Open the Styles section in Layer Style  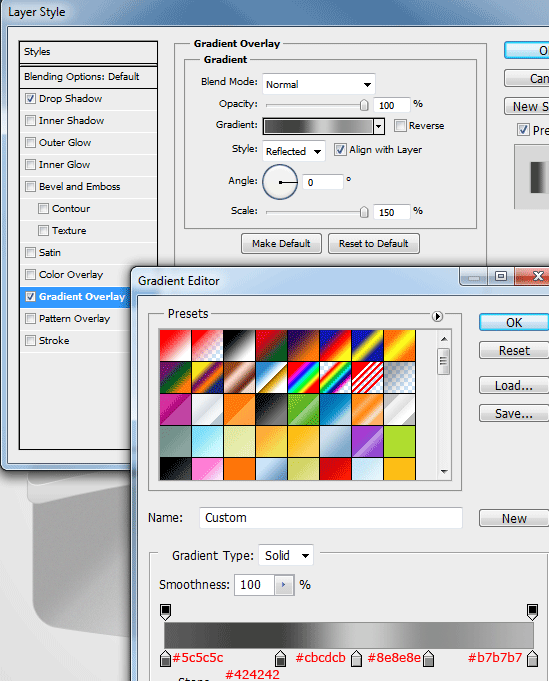tap(88, 52)
